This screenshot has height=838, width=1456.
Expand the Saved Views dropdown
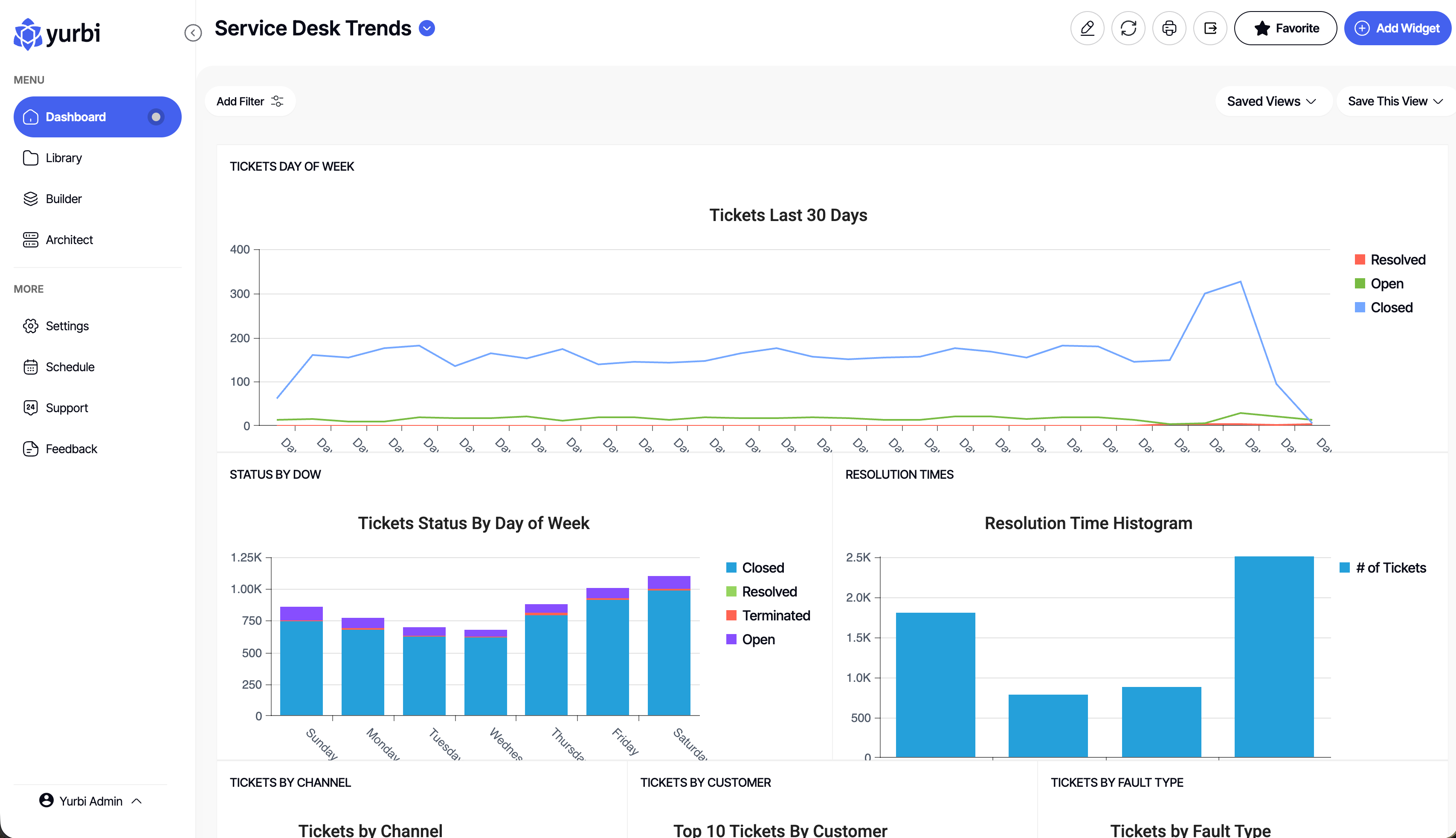[1272, 101]
